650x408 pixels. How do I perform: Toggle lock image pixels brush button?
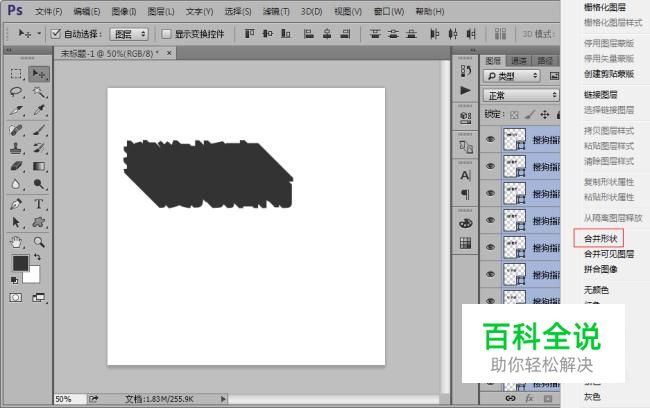pos(529,115)
